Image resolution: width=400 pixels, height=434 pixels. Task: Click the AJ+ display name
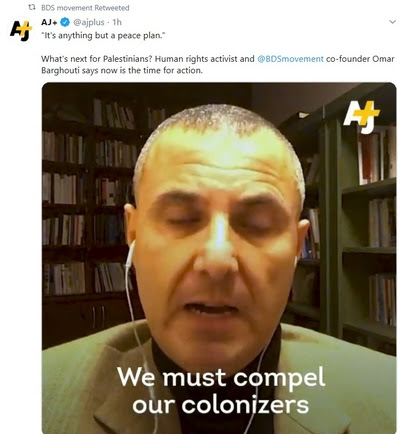pos(49,22)
